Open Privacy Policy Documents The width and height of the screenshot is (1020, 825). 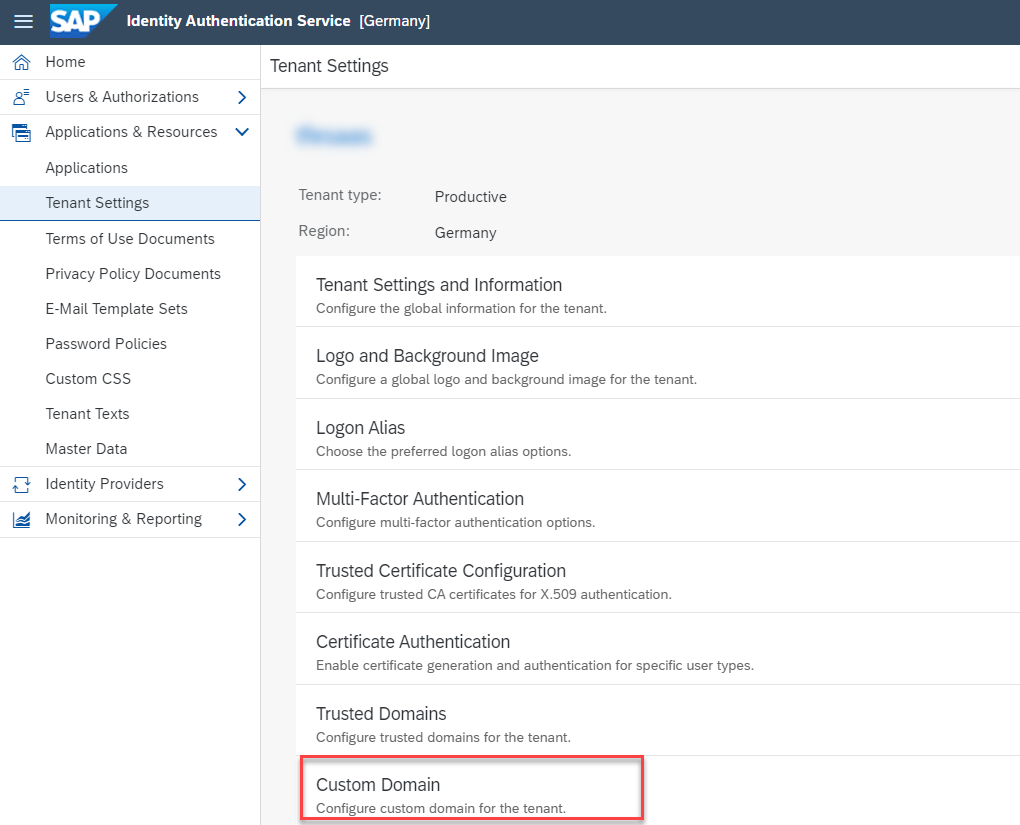(130, 274)
